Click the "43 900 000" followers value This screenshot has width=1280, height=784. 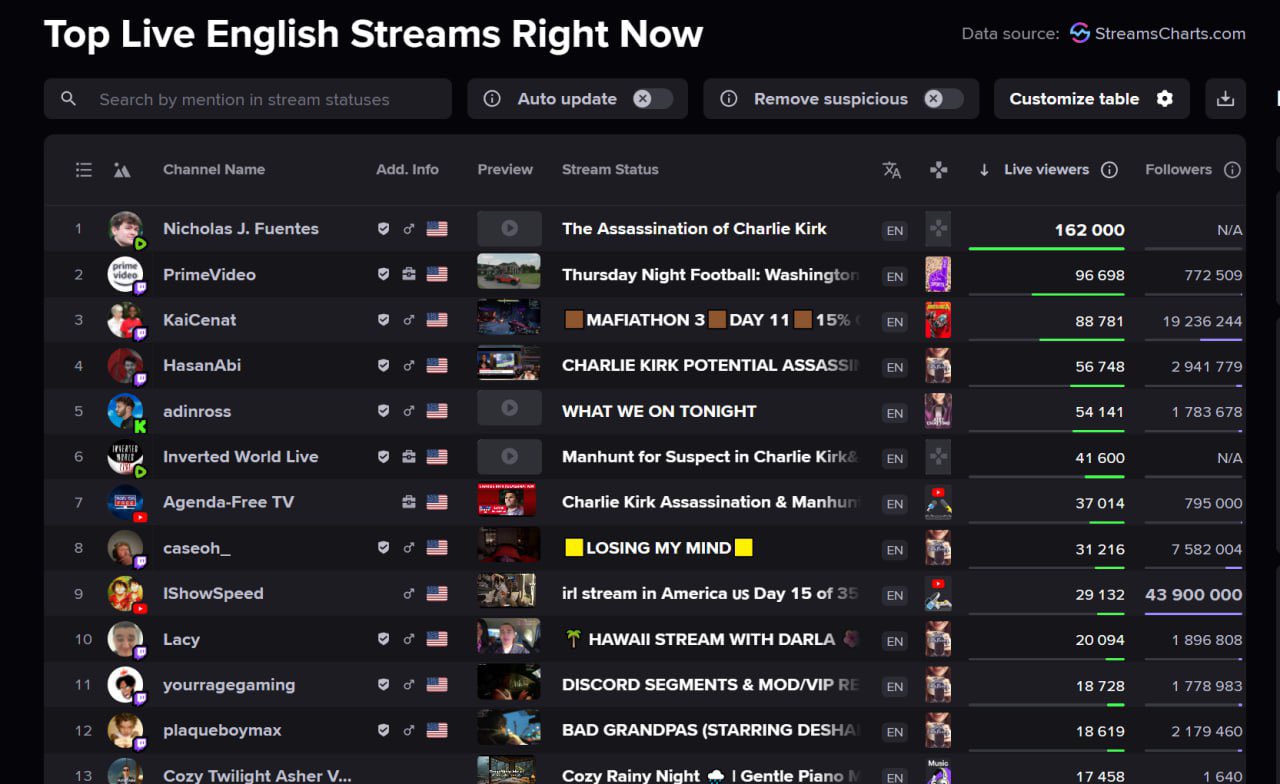[1194, 594]
